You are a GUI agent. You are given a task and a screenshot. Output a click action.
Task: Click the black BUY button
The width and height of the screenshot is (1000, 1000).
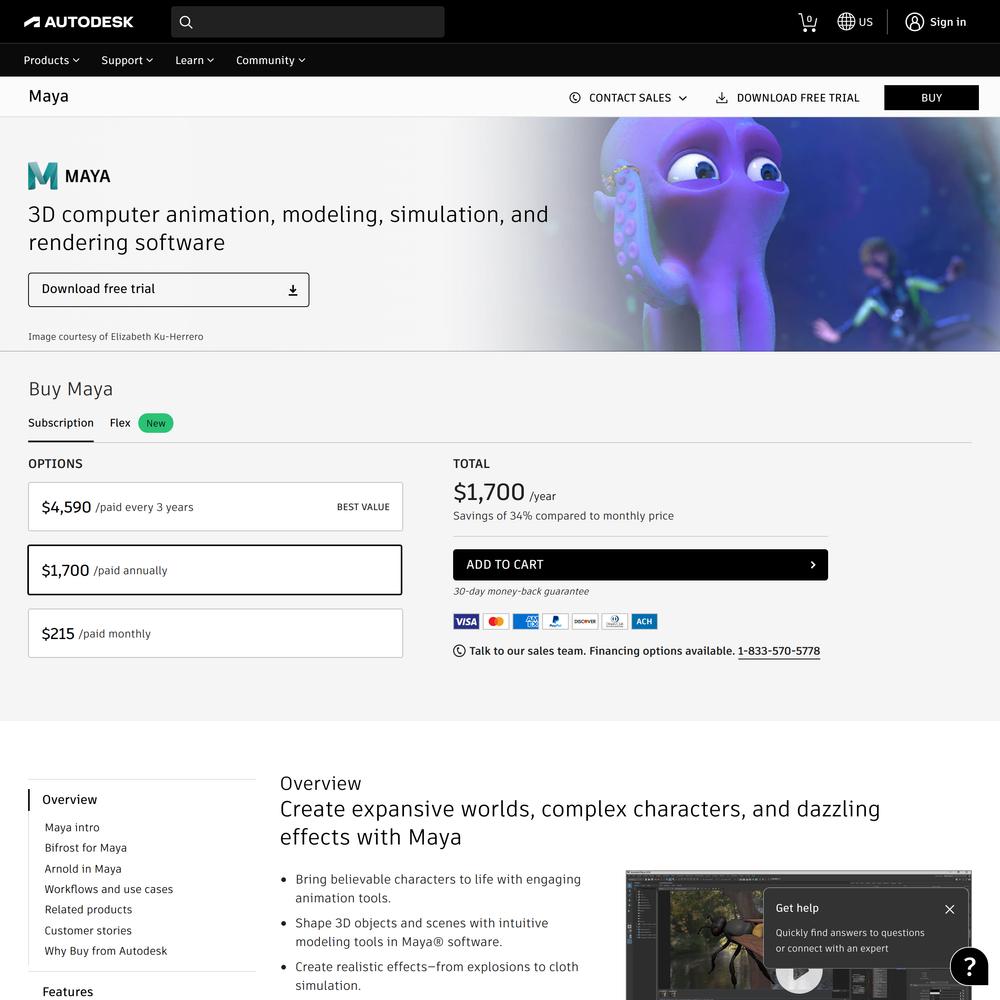(x=931, y=98)
